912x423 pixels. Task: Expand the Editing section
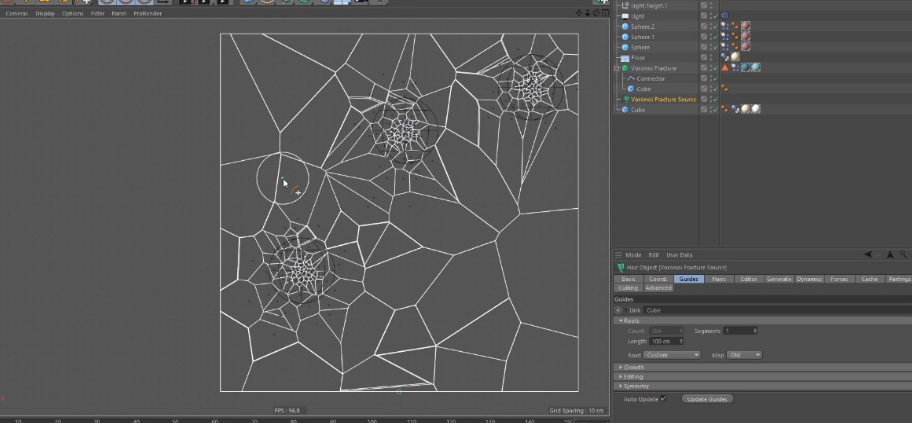(621, 376)
